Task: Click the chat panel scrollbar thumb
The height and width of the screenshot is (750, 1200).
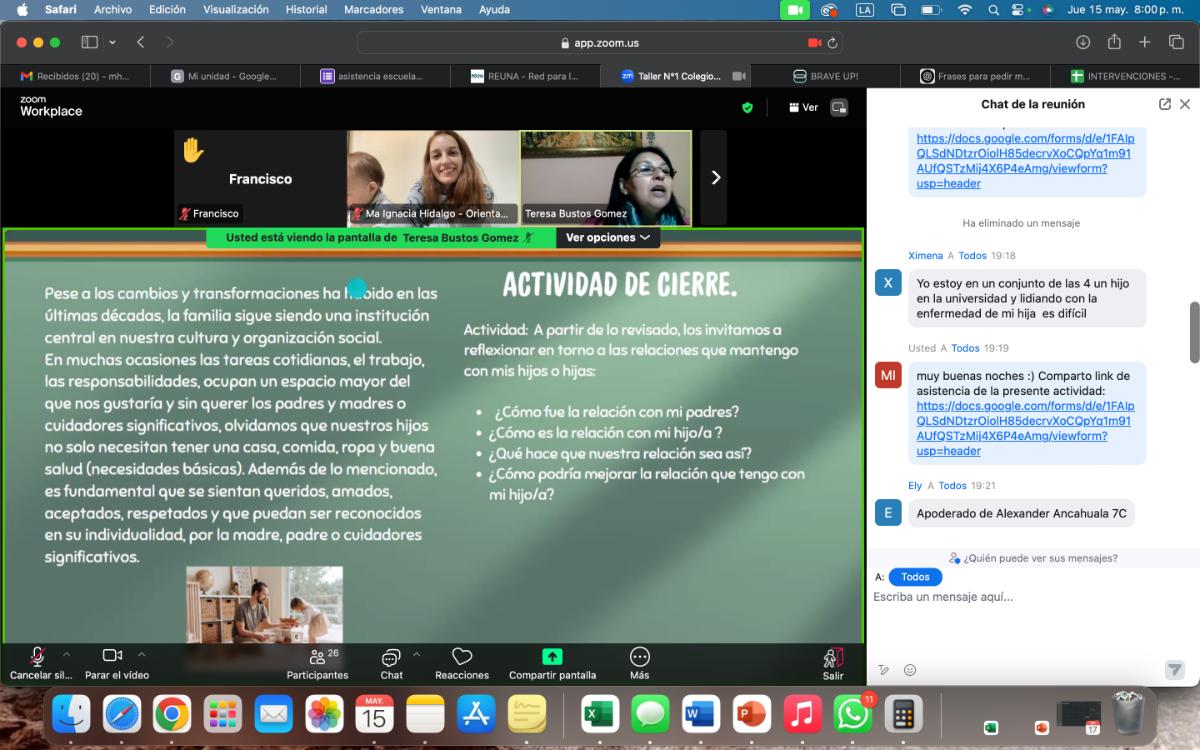Action: (x=1193, y=332)
